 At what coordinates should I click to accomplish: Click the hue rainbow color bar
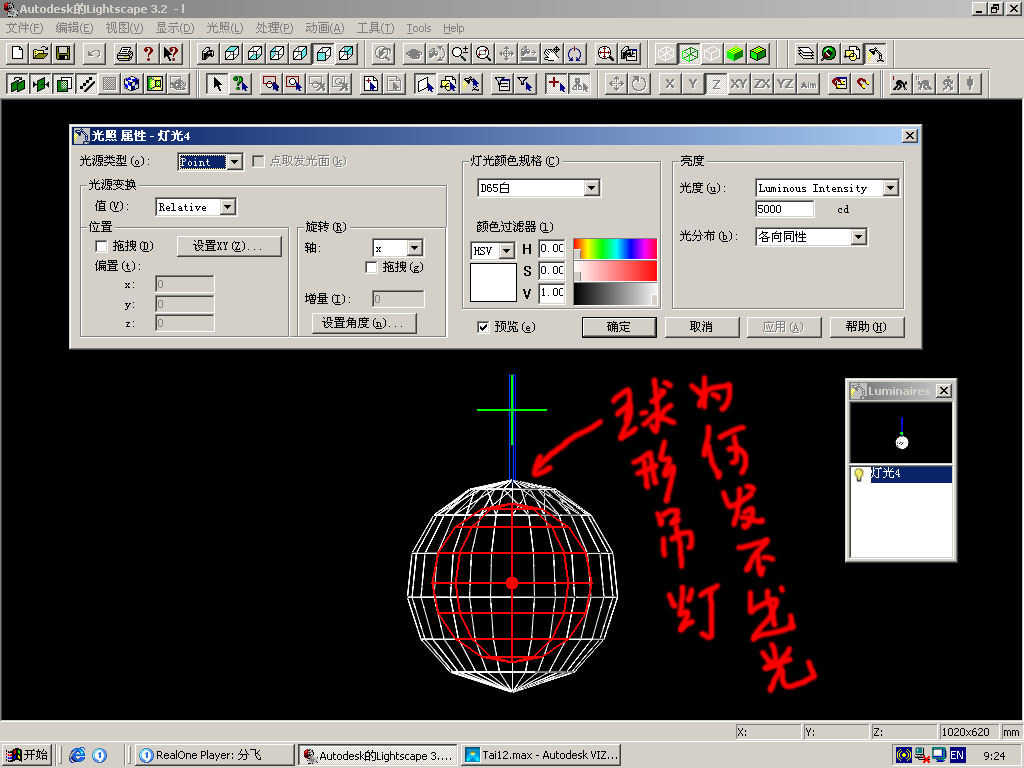coord(615,249)
